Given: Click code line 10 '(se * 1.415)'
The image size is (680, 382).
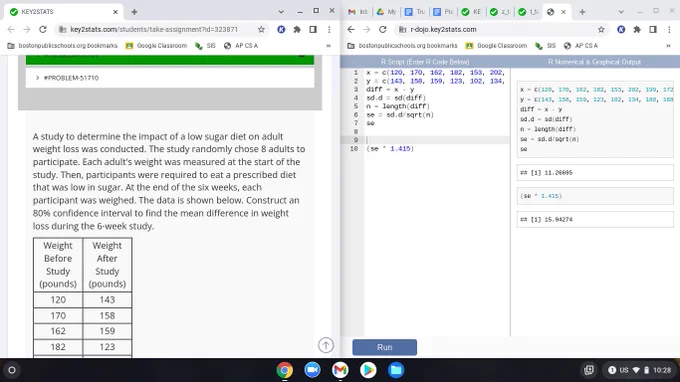Looking at the screenshot, I should click(x=390, y=148).
